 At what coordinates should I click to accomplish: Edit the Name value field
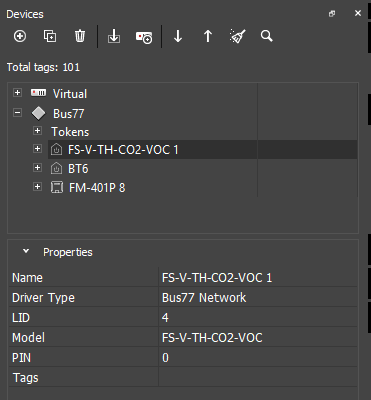[258, 278]
